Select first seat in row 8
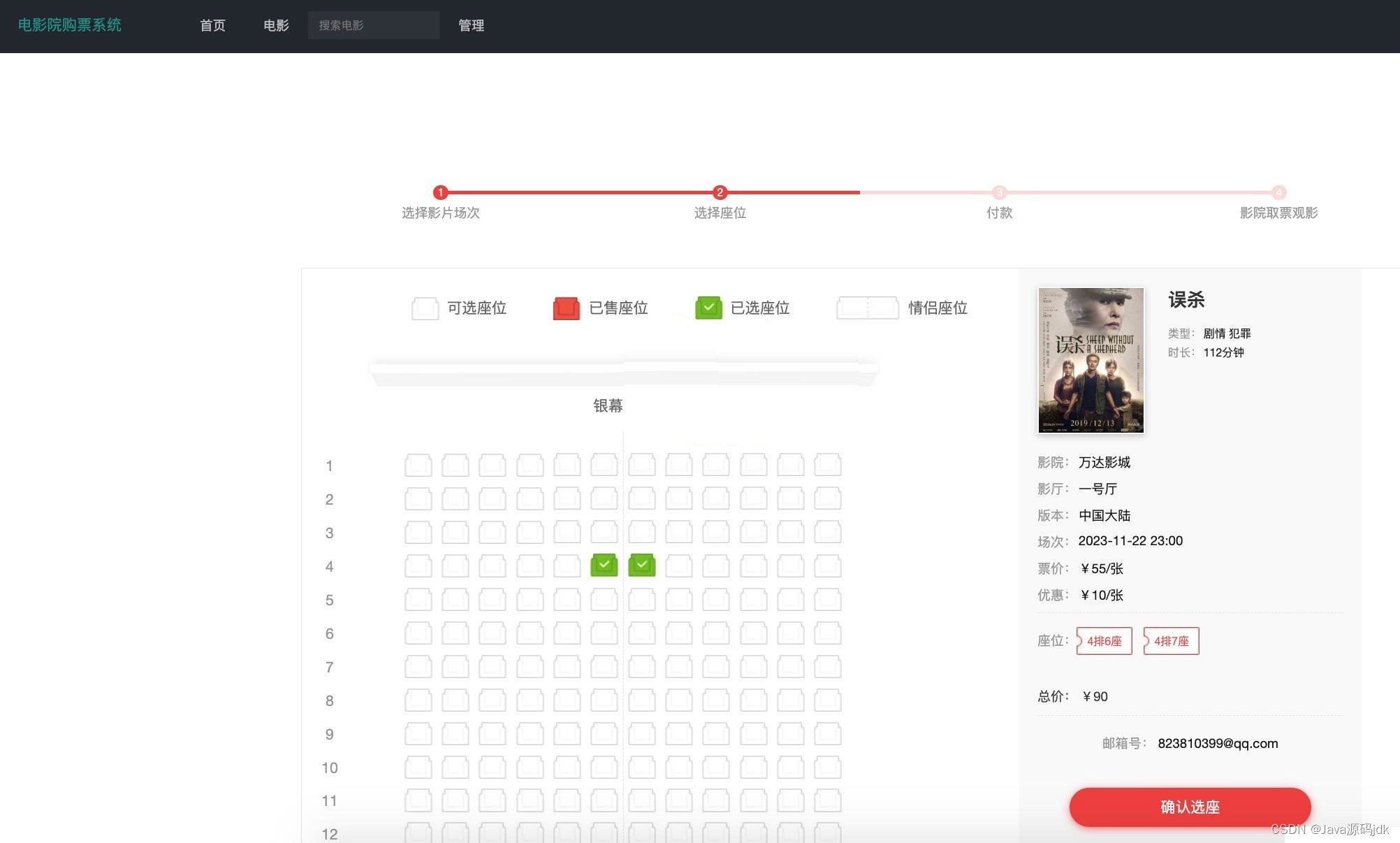Image resolution: width=1400 pixels, height=843 pixels. pyautogui.click(x=418, y=700)
